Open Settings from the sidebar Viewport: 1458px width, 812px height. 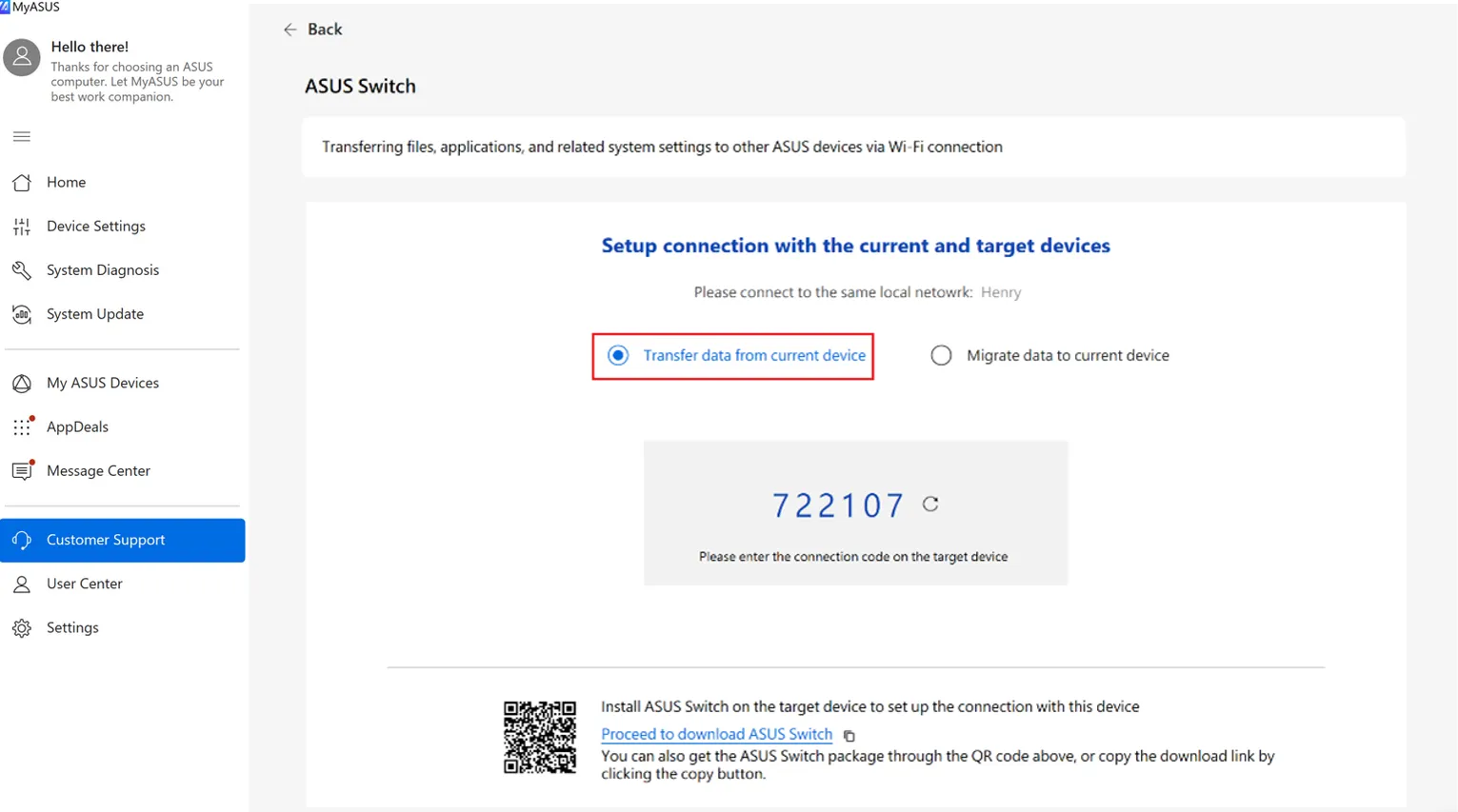72,627
